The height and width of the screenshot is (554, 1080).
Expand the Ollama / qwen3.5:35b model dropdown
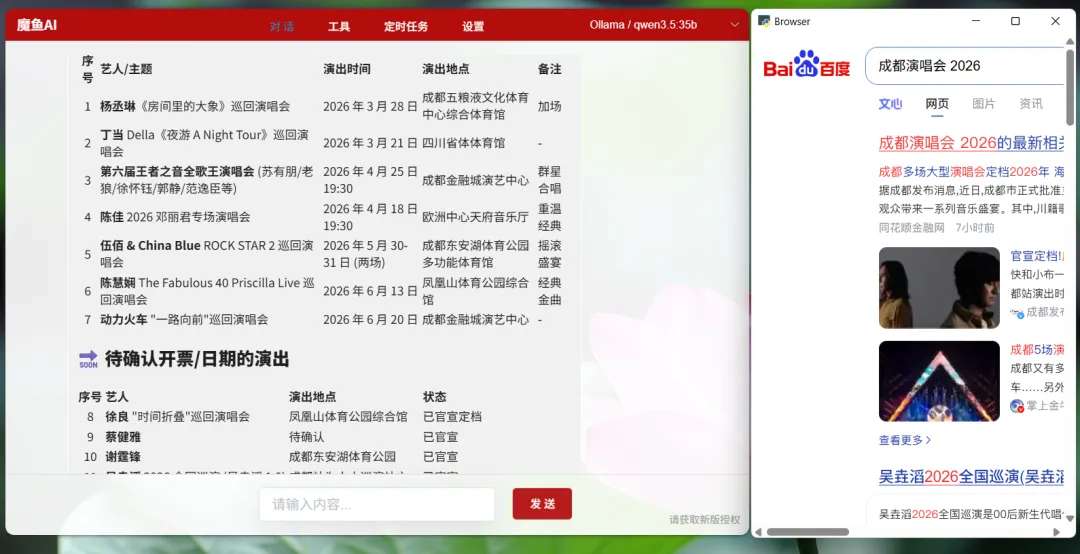[664, 25]
